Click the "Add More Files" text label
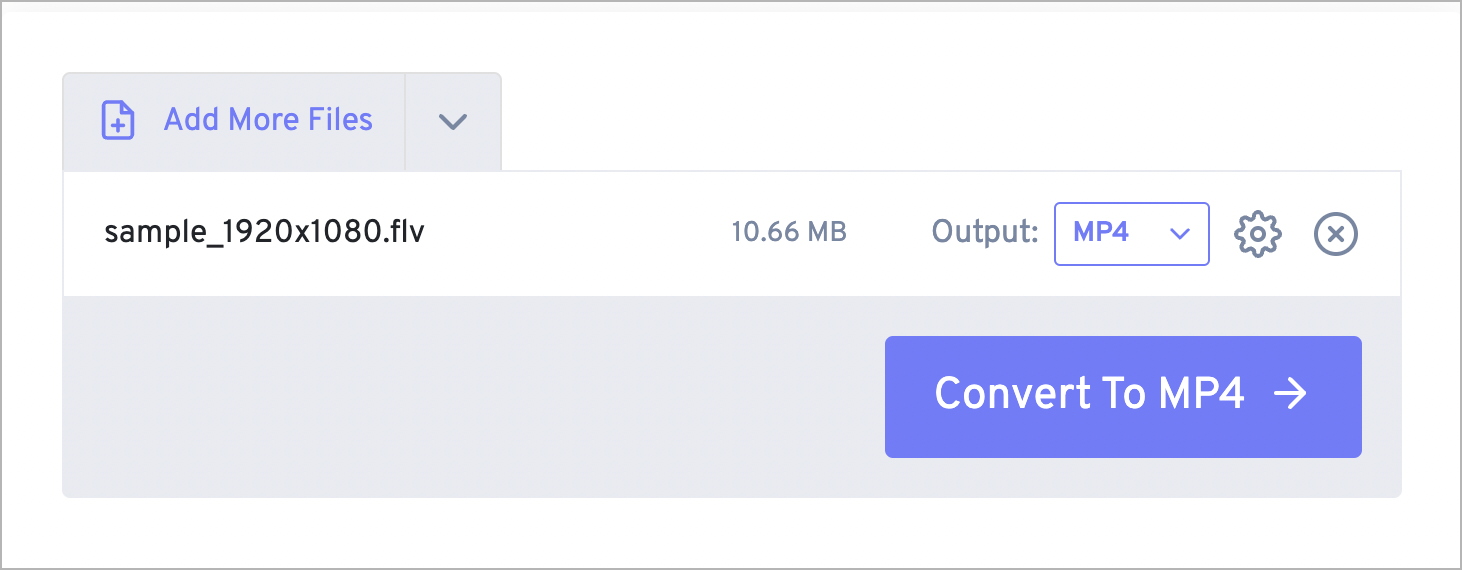The width and height of the screenshot is (1462, 570). (x=268, y=120)
